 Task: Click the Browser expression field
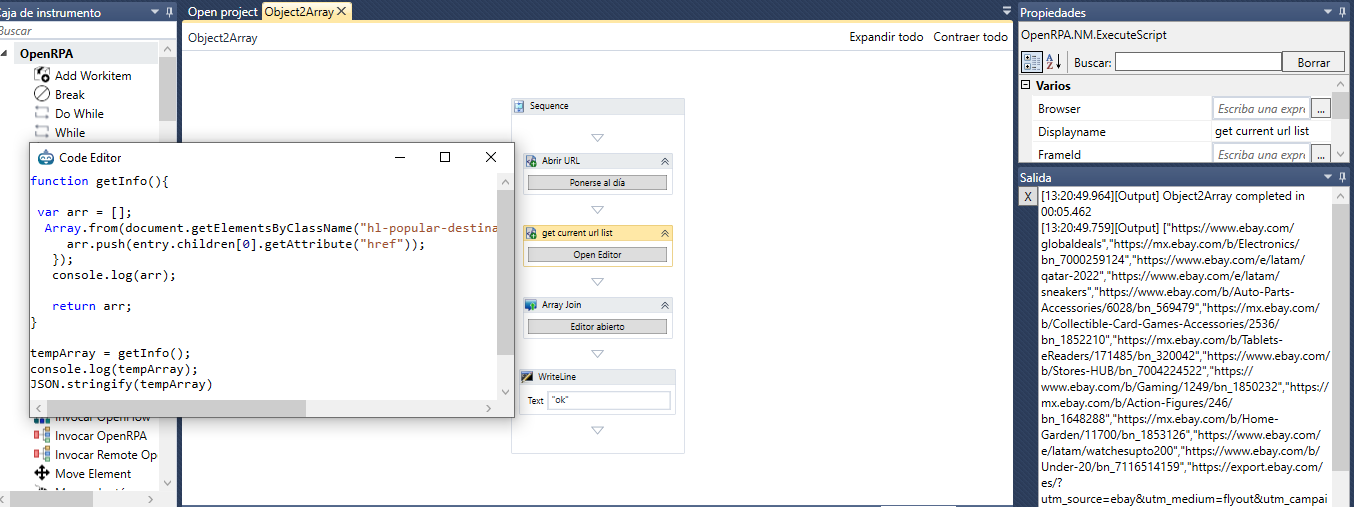1260,108
